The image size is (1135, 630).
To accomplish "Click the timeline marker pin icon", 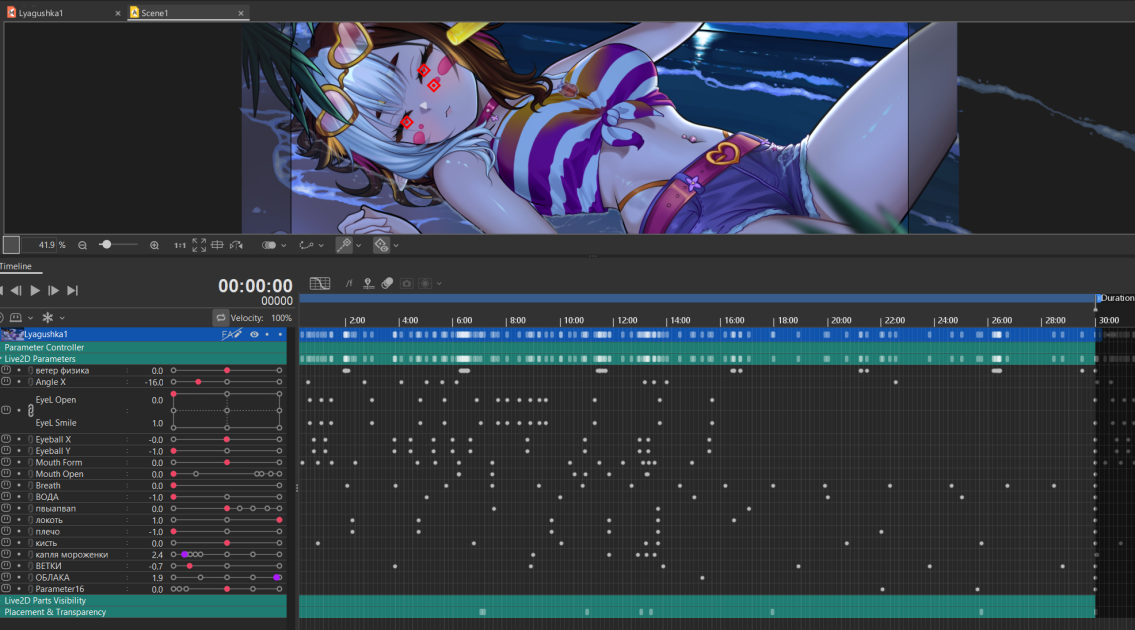I will coord(368,284).
